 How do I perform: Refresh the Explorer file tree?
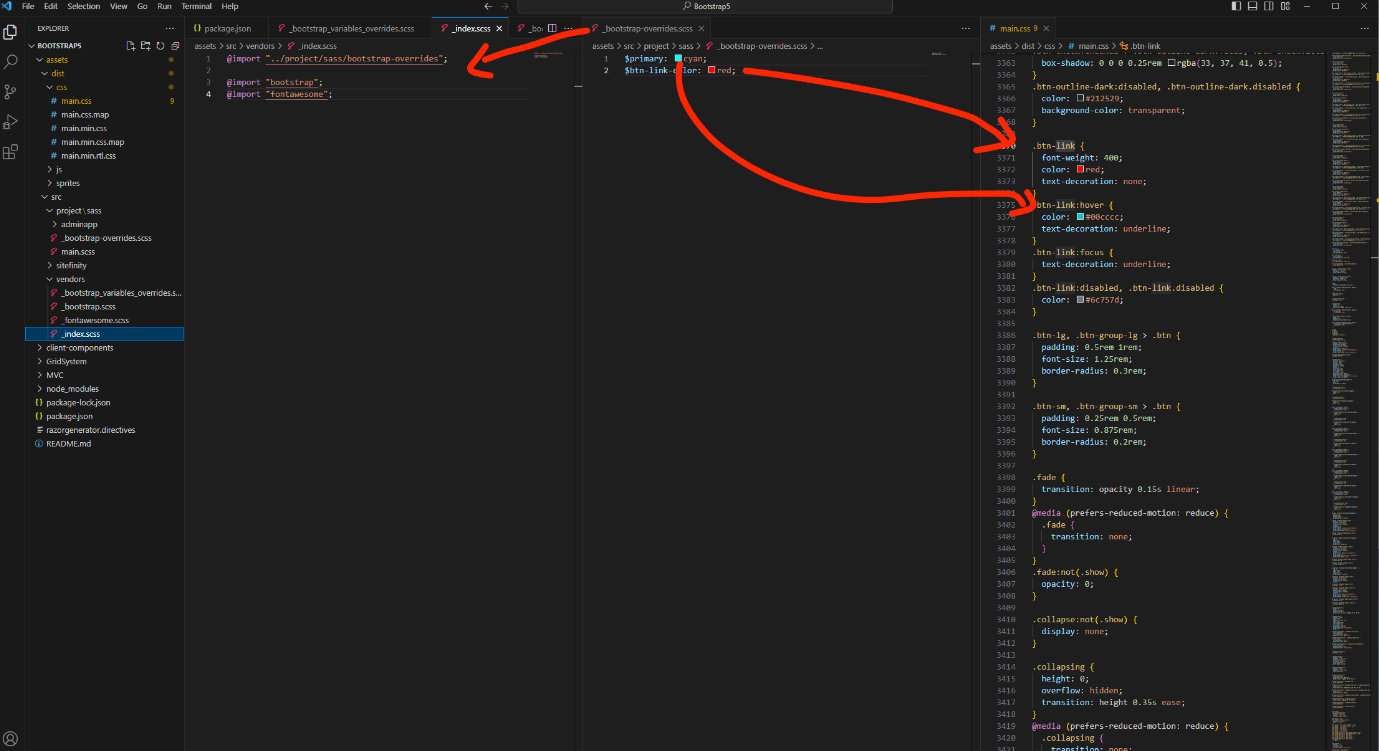coord(159,45)
